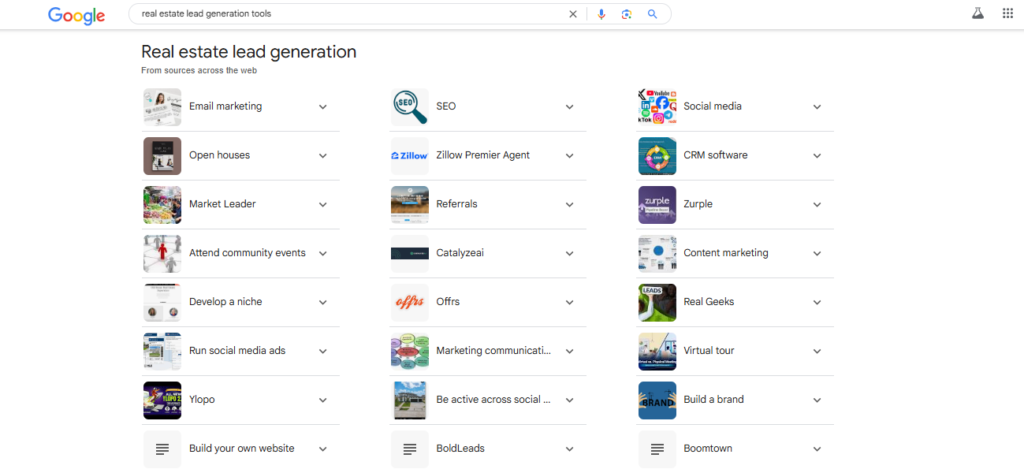Expand the Content marketing chevron
The image size is (1024, 473).
click(x=817, y=253)
